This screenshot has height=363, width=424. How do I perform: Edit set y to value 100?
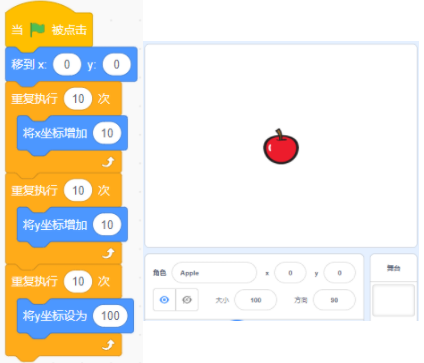coord(110,315)
